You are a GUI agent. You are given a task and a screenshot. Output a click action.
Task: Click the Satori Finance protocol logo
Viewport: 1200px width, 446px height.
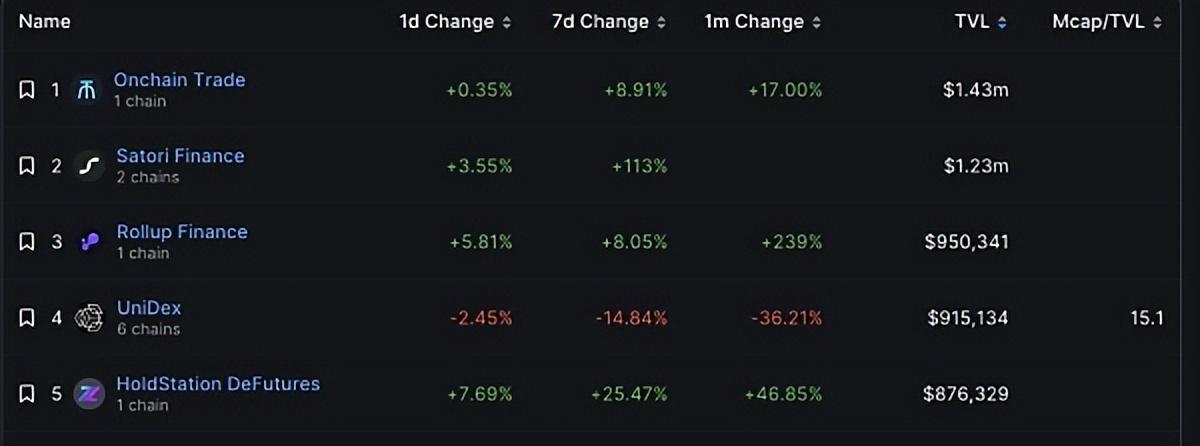point(90,166)
